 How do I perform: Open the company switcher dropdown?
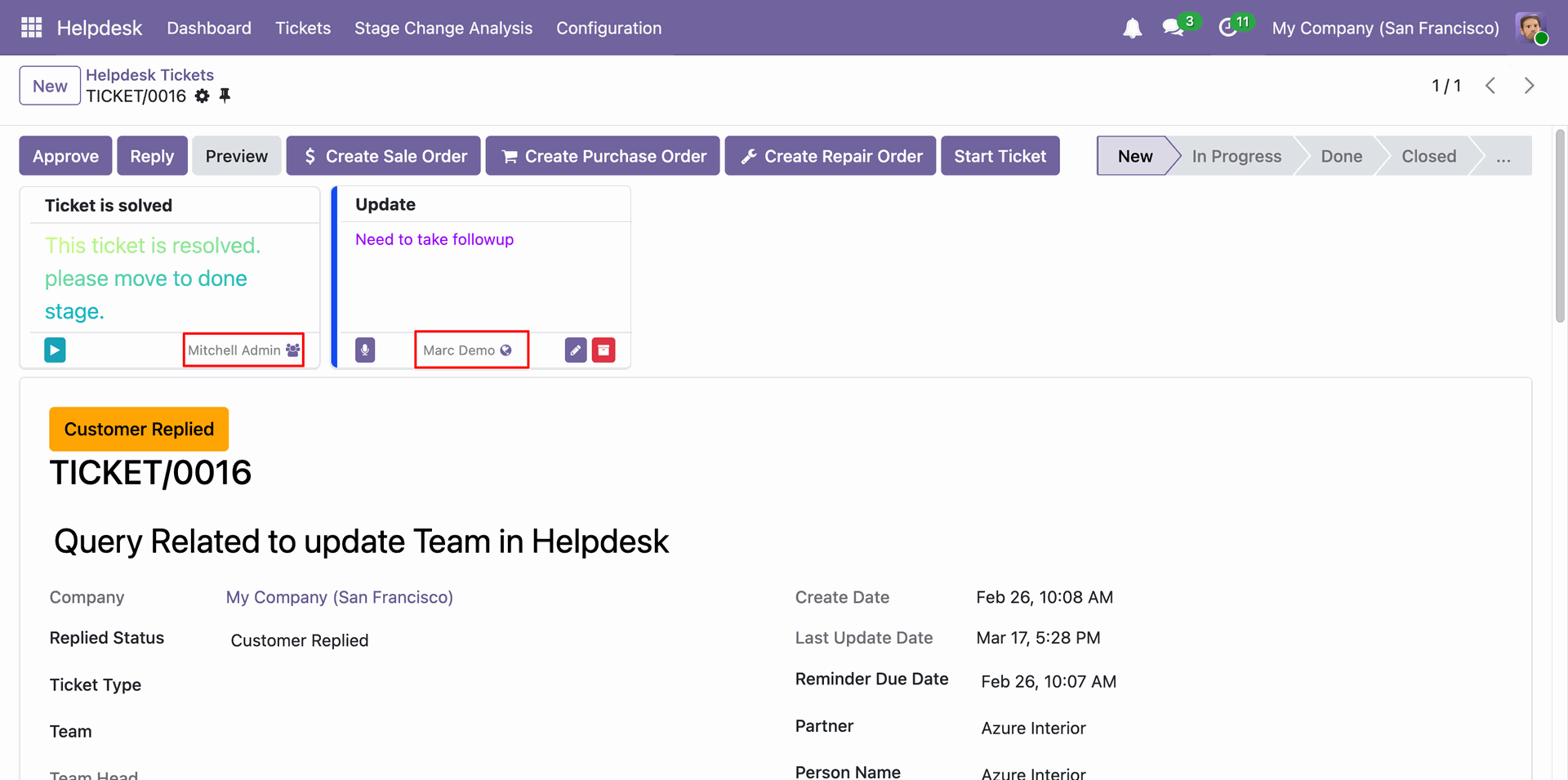point(1385,28)
